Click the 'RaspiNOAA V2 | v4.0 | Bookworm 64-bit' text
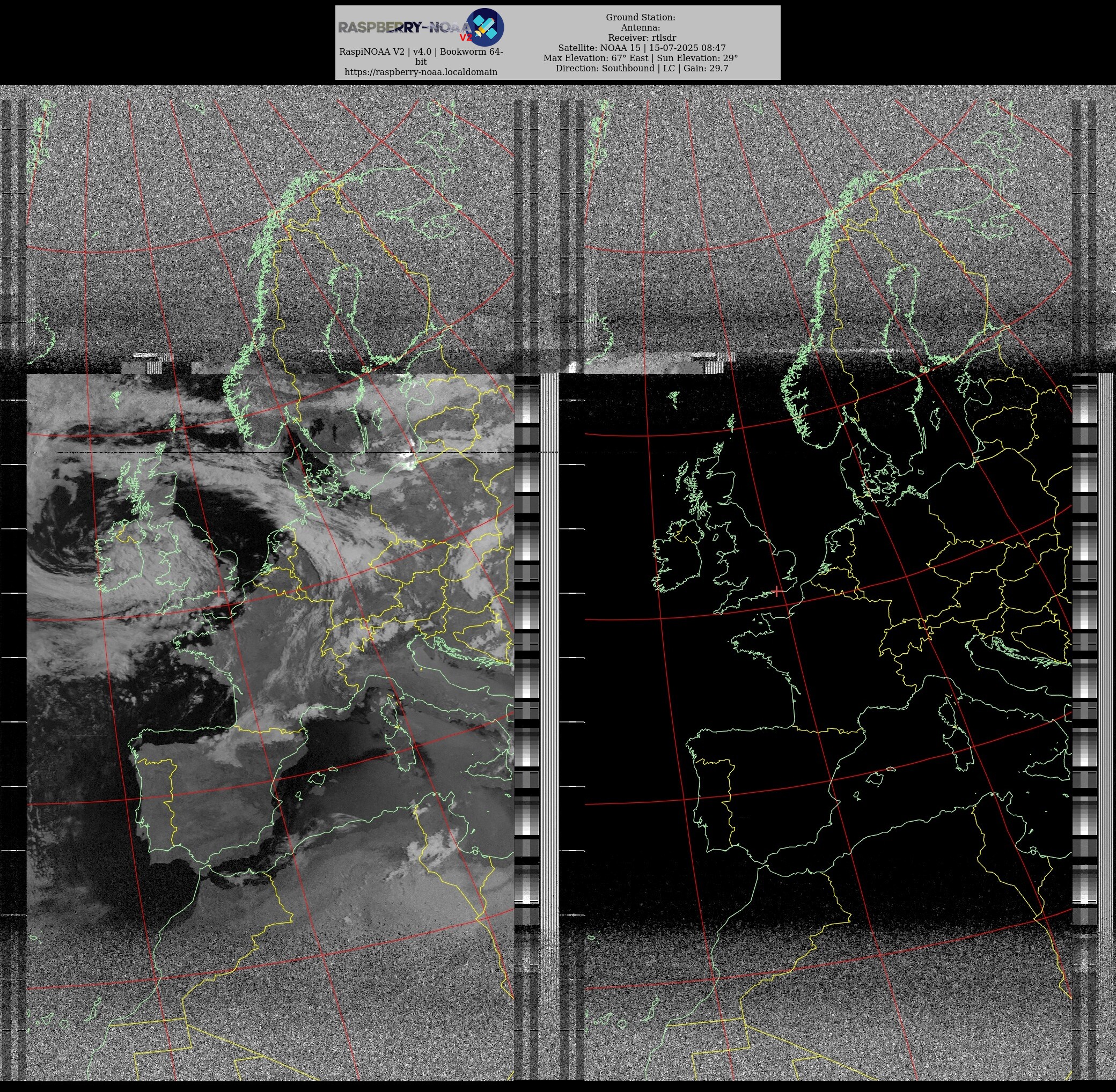1116x1092 pixels. pyautogui.click(x=421, y=56)
